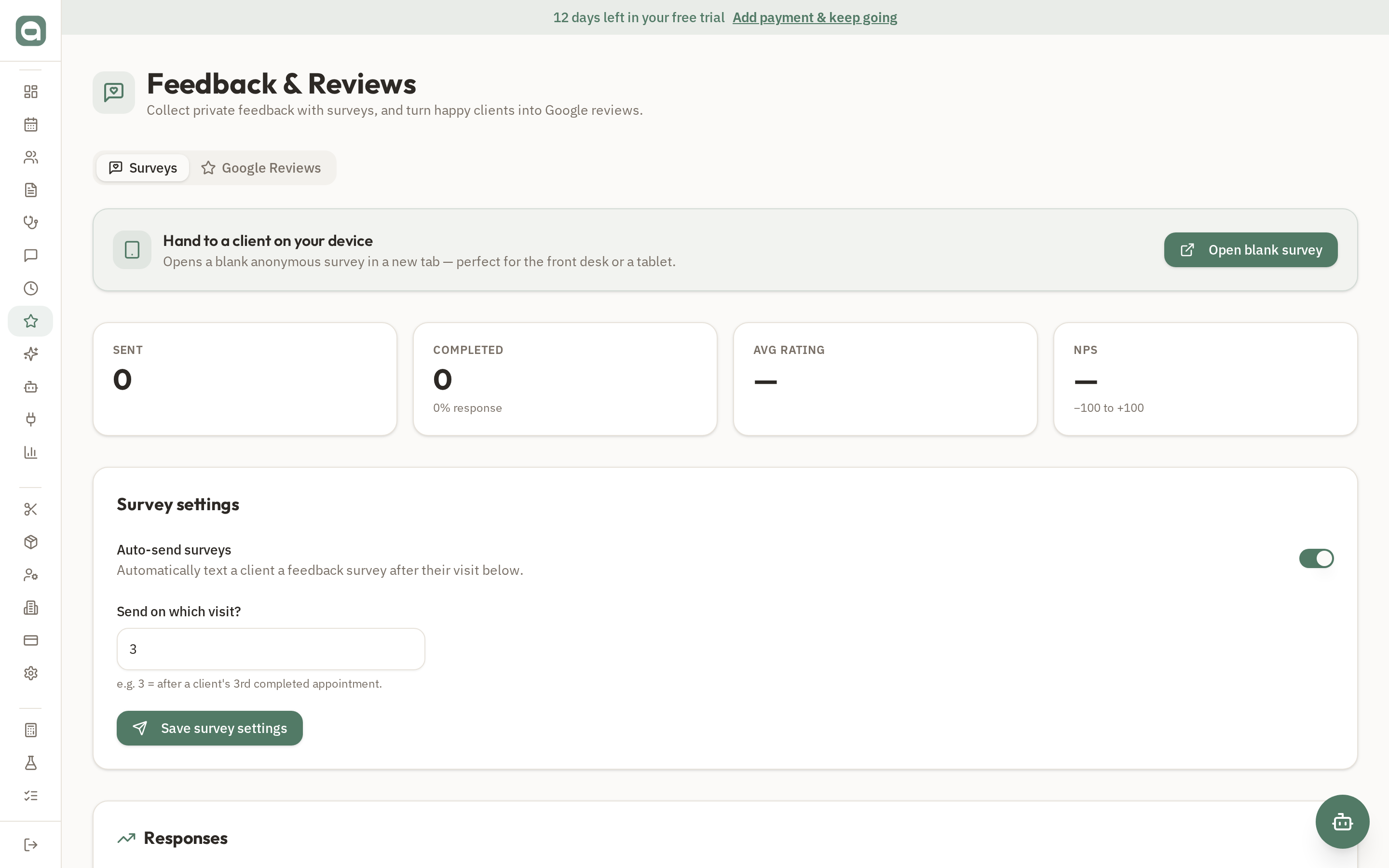Viewport: 1389px width, 868px height.
Task: Open the gear settings icon in sidebar
Action: pyautogui.click(x=30, y=673)
